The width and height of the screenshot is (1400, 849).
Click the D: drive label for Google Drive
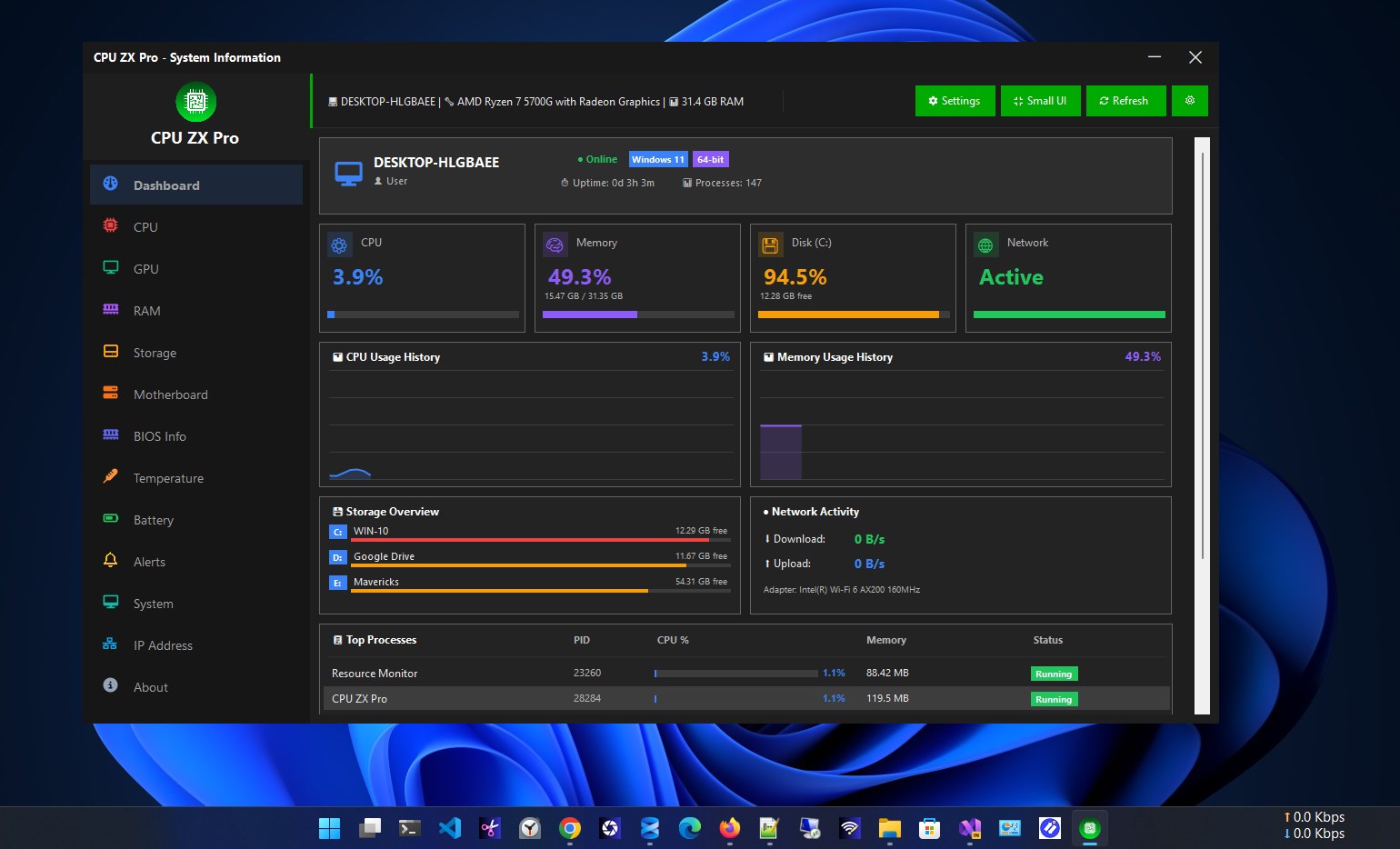338,557
